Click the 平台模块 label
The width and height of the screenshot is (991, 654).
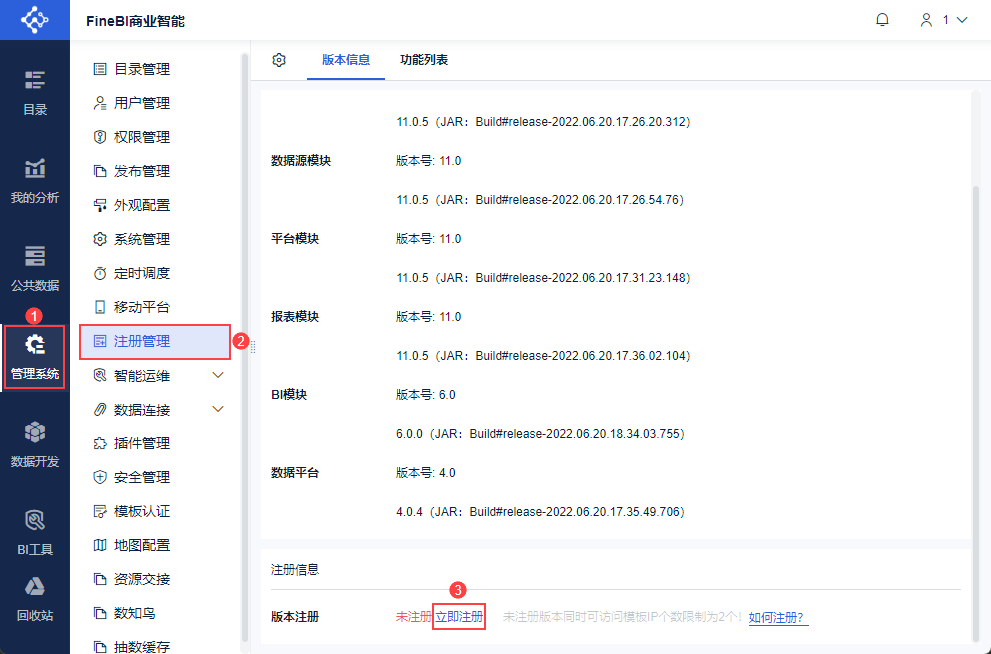pos(295,239)
